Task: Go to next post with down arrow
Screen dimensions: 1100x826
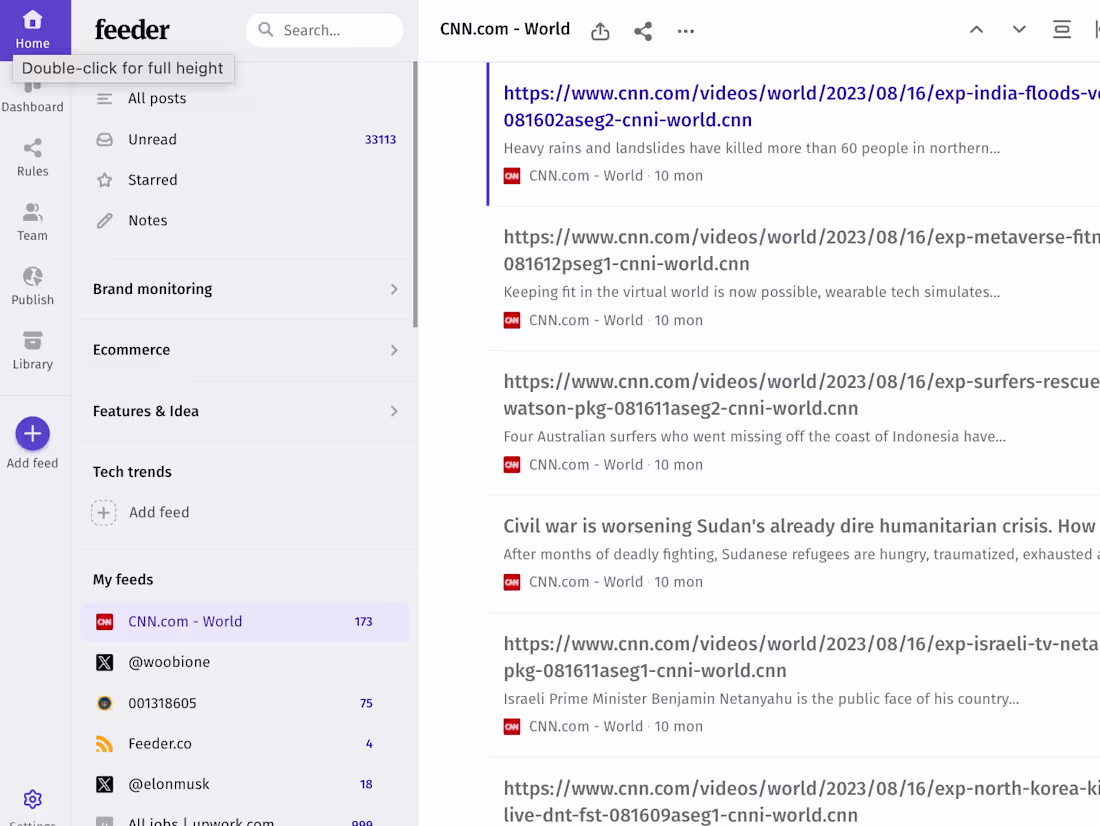Action: [1019, 29]
